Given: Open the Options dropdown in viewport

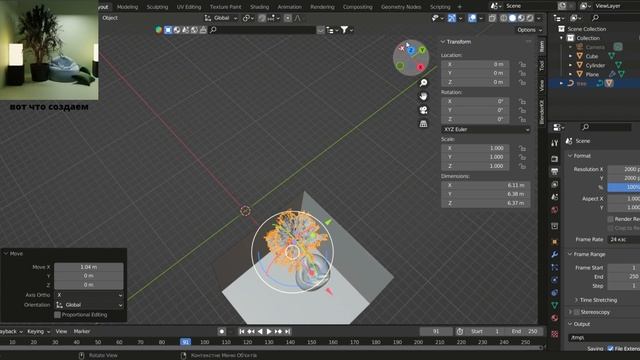Looking at the screenshot, I should pyautogui.click(x=530, y=30).
